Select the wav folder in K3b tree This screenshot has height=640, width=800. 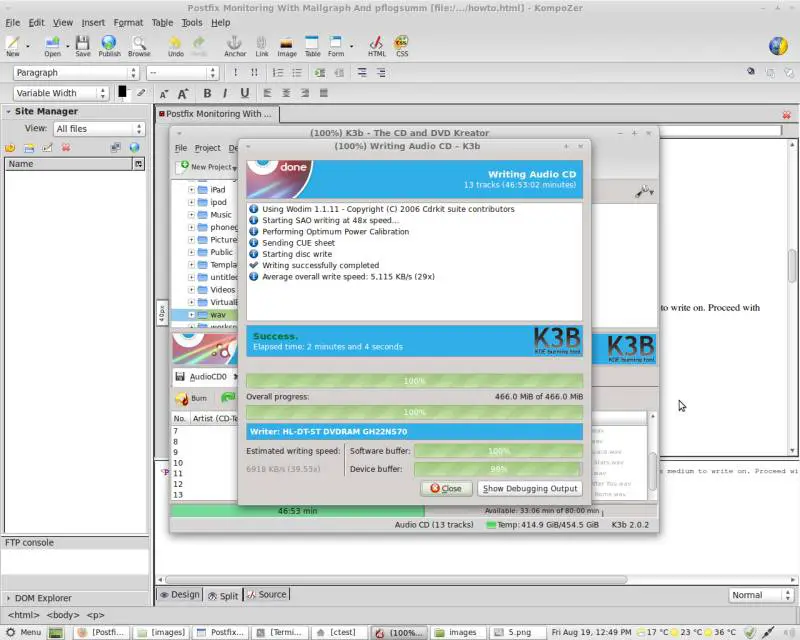218,315
